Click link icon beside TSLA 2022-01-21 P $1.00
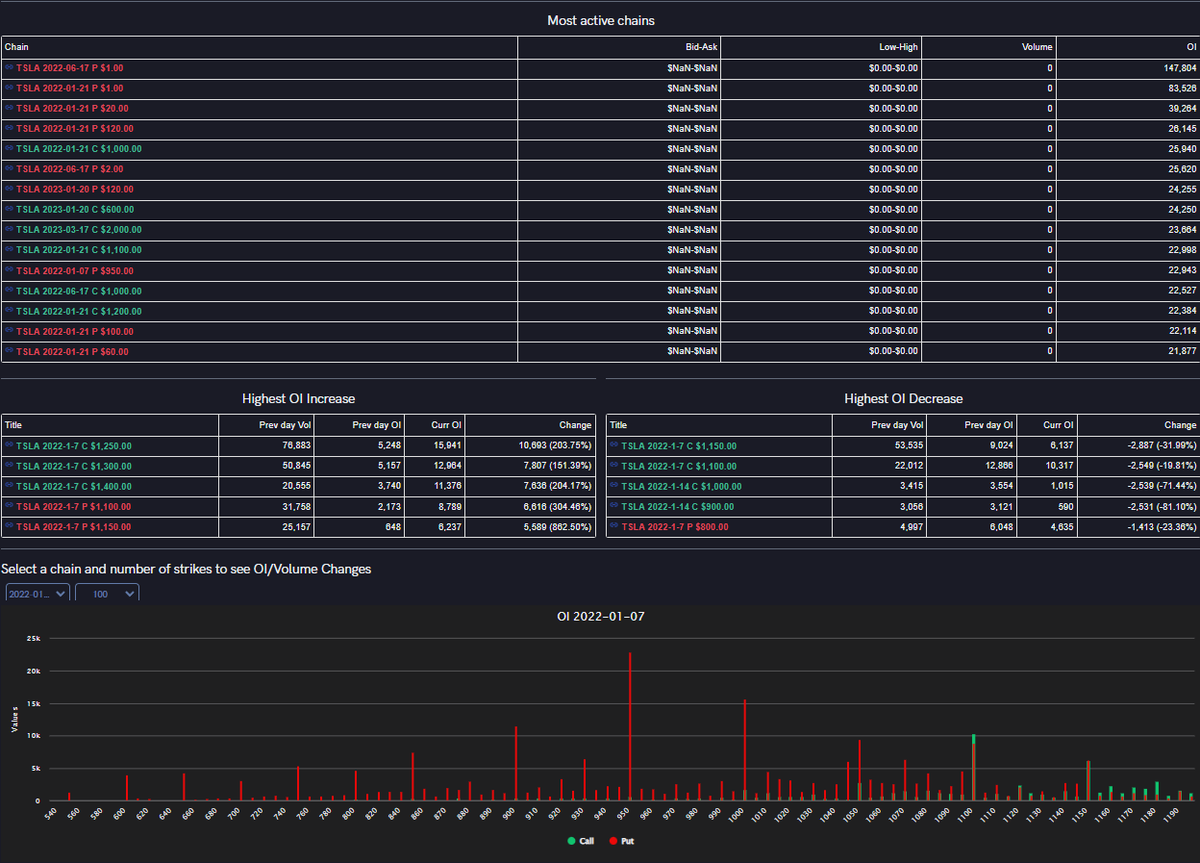 [9, 88]
